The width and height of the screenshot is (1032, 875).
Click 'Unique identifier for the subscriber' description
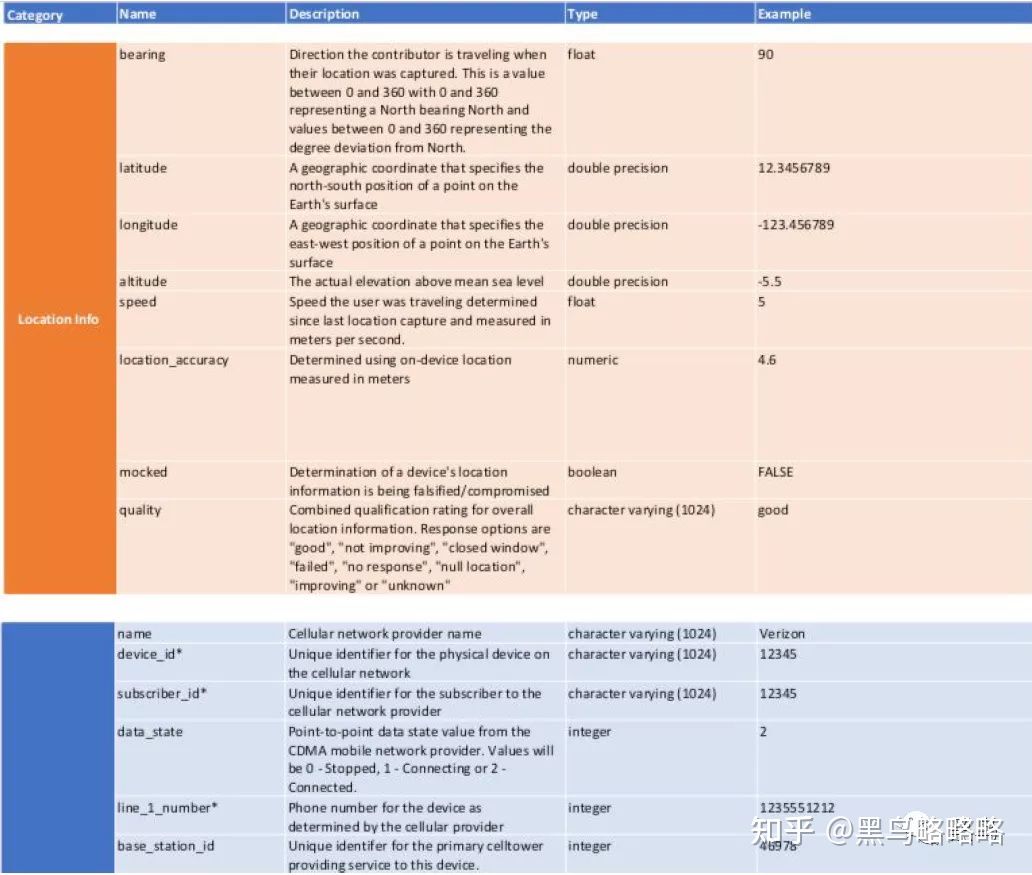(x=415, y=703)
